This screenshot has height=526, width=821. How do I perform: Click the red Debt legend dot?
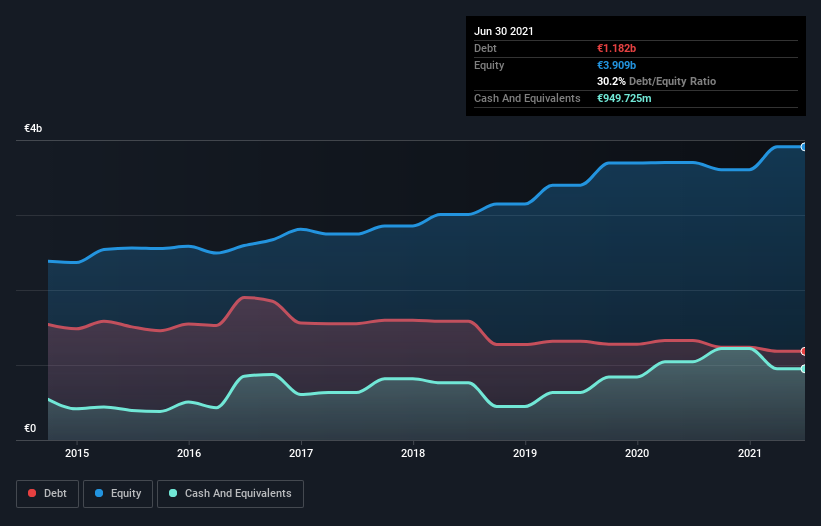click(x=32, y=493)
